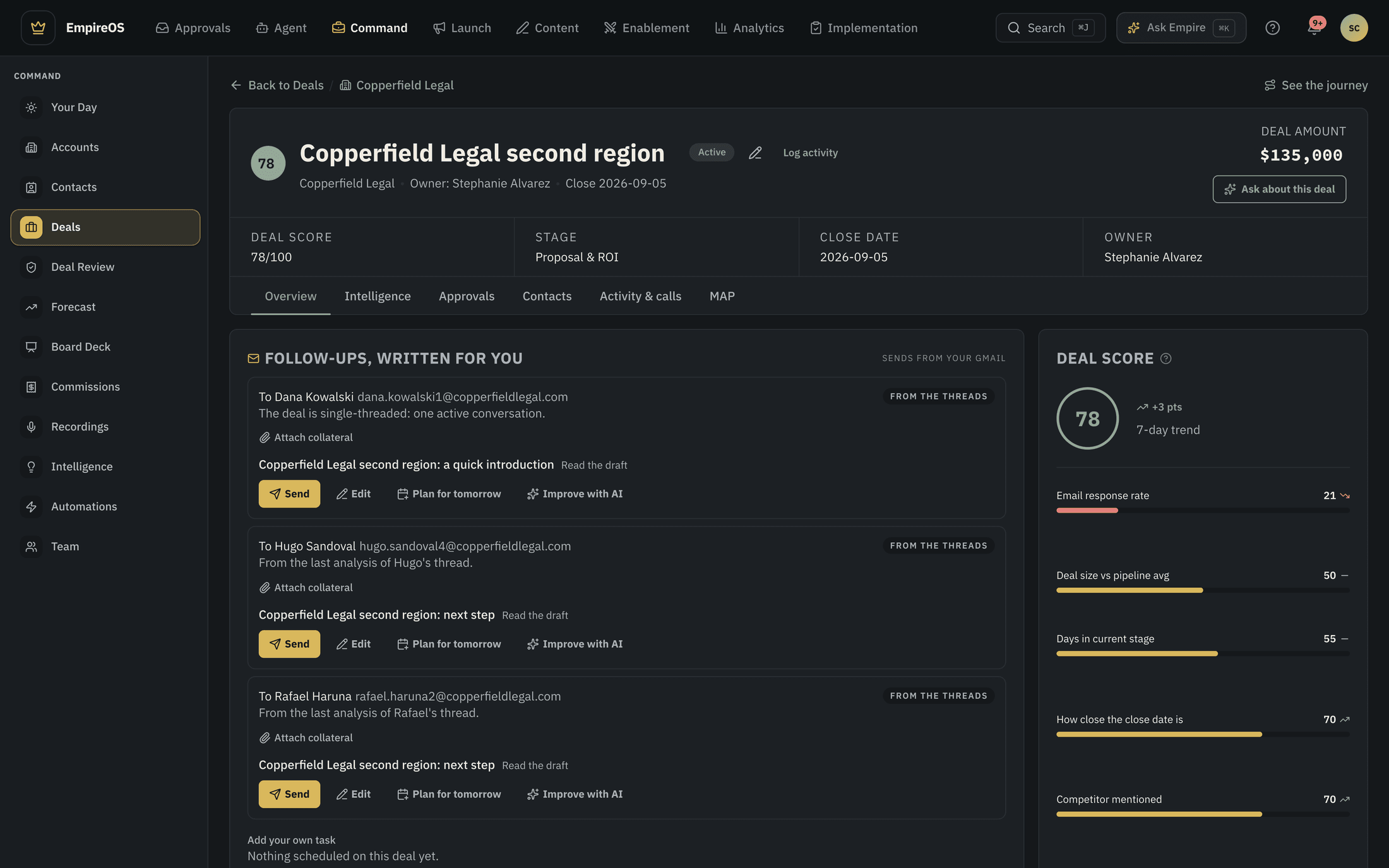Viewport: 1389px width, 868px height.
Task: Click the Deal Review shield icon
Action: tap(31, 267)
